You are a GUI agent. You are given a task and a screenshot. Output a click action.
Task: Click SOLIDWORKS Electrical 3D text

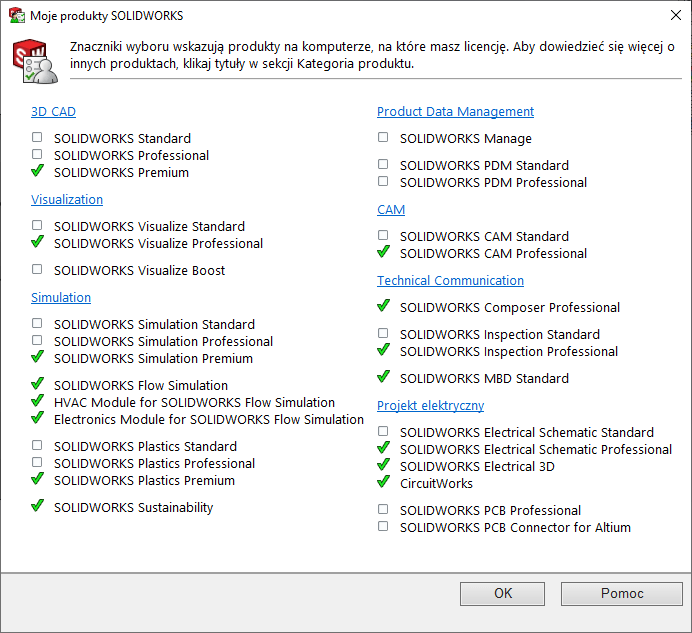click(x=478, y=467)
